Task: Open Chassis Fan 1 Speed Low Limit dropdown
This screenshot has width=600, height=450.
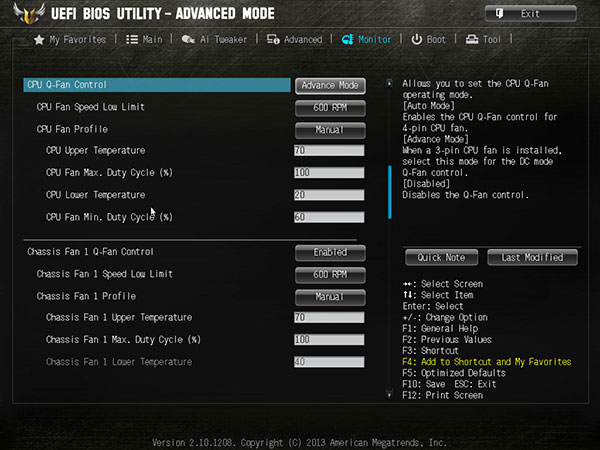Action: pyautogui.click(x=330, y=275)
